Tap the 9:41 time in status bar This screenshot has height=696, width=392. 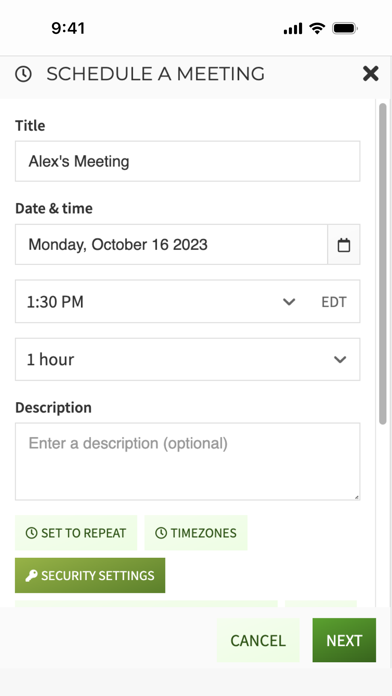tap(68, 28)
